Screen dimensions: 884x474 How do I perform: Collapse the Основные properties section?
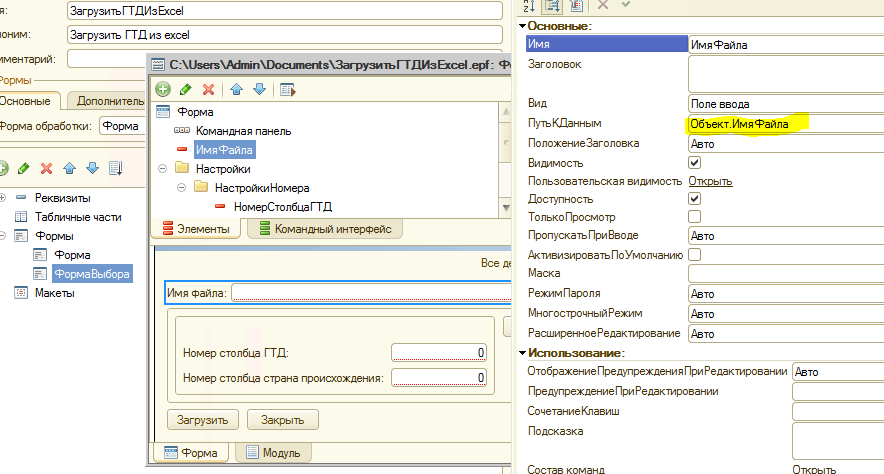point(522,26)
